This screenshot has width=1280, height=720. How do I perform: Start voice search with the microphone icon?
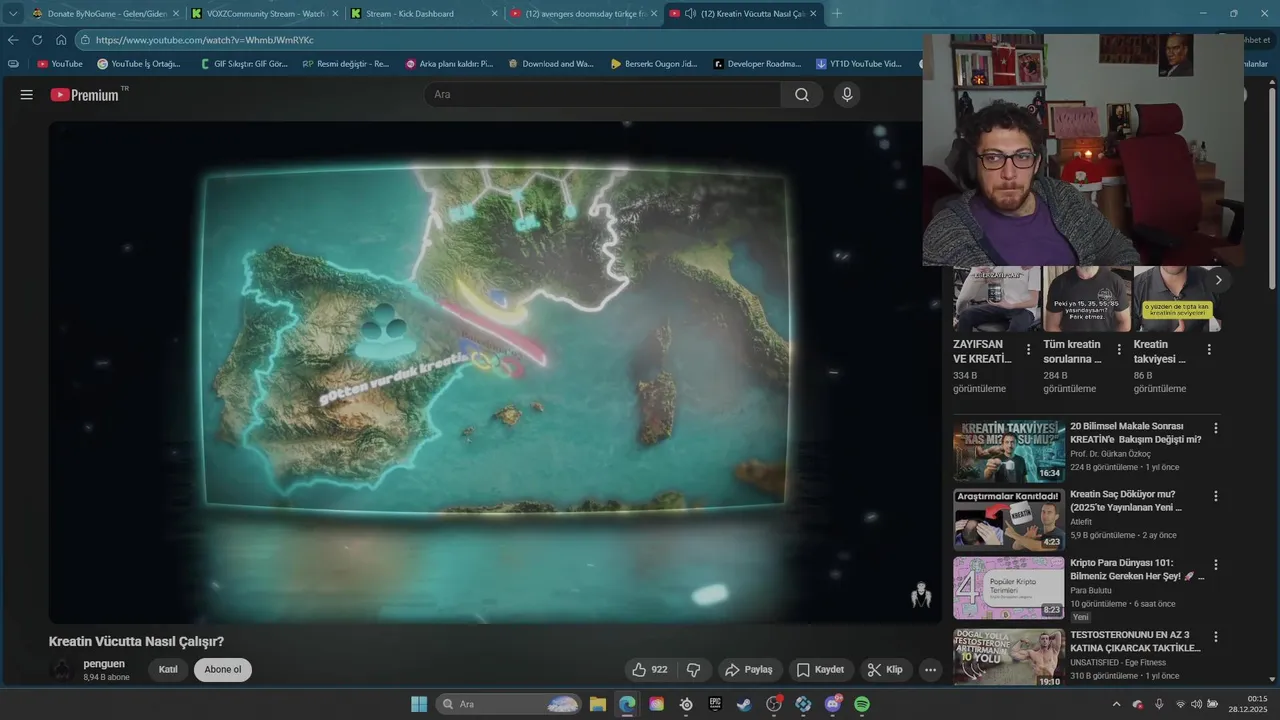[847, 95]
